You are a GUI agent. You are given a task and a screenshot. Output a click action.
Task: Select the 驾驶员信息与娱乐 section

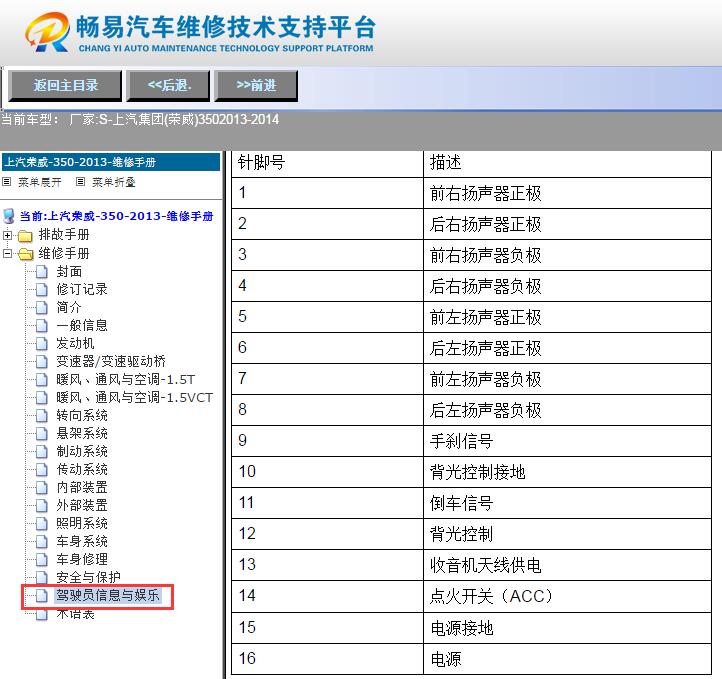coord(107,595)
